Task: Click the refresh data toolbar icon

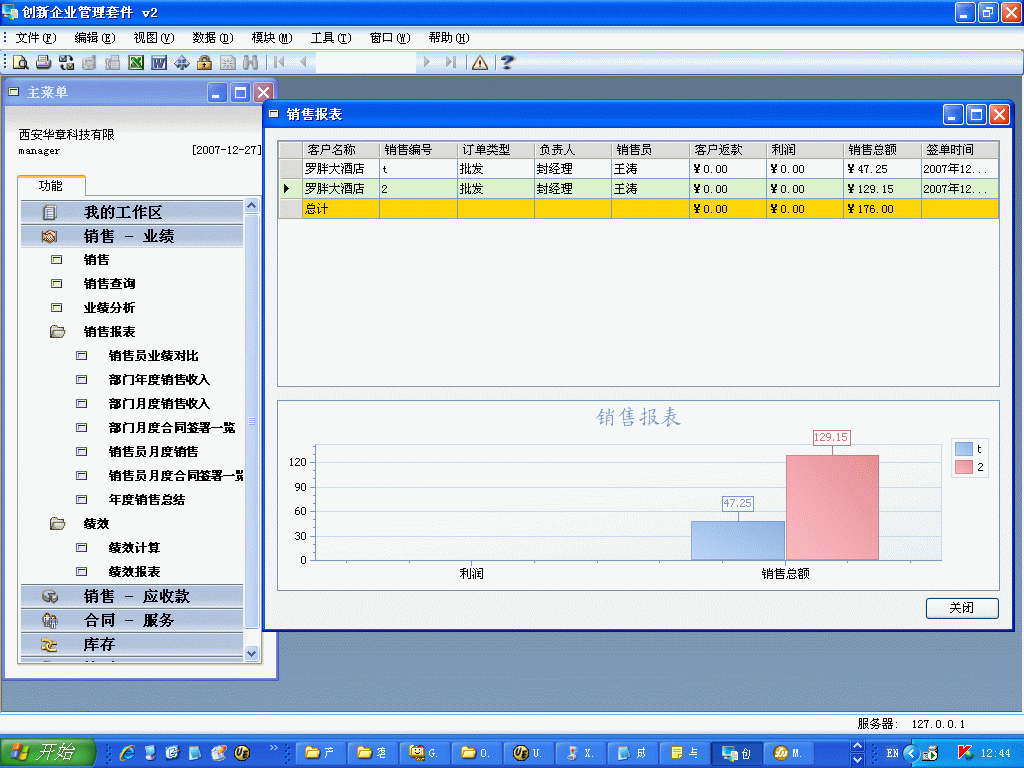Action: pyautogui.click(x=66, y=62)
